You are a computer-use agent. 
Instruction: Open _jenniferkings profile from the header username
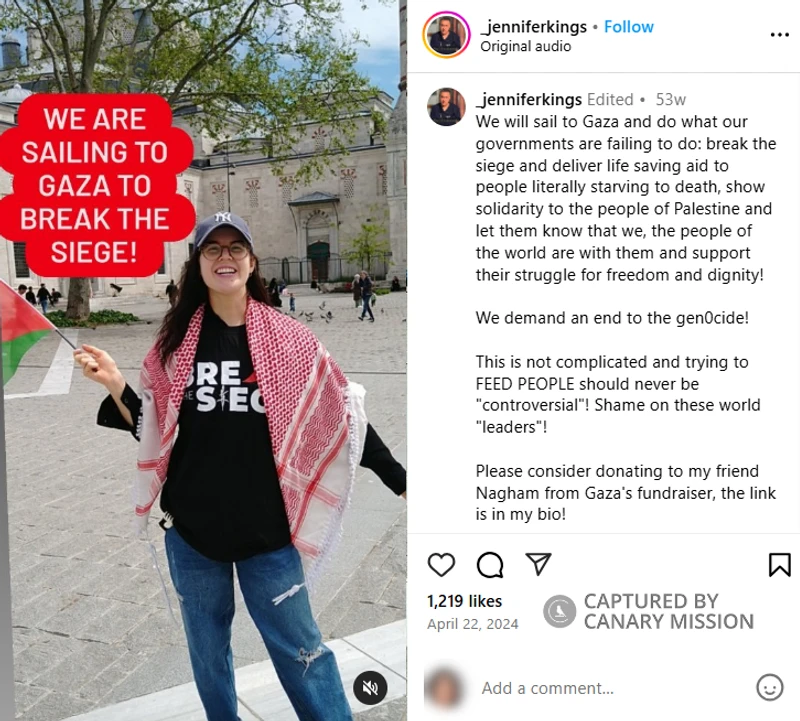tap(534, 27)
